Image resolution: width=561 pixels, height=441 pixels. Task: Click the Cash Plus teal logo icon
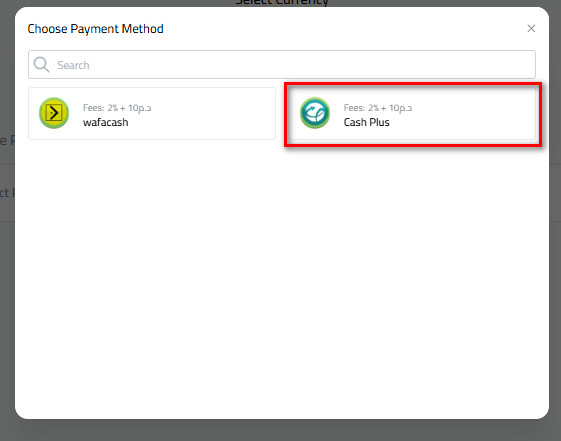[314, 113]
